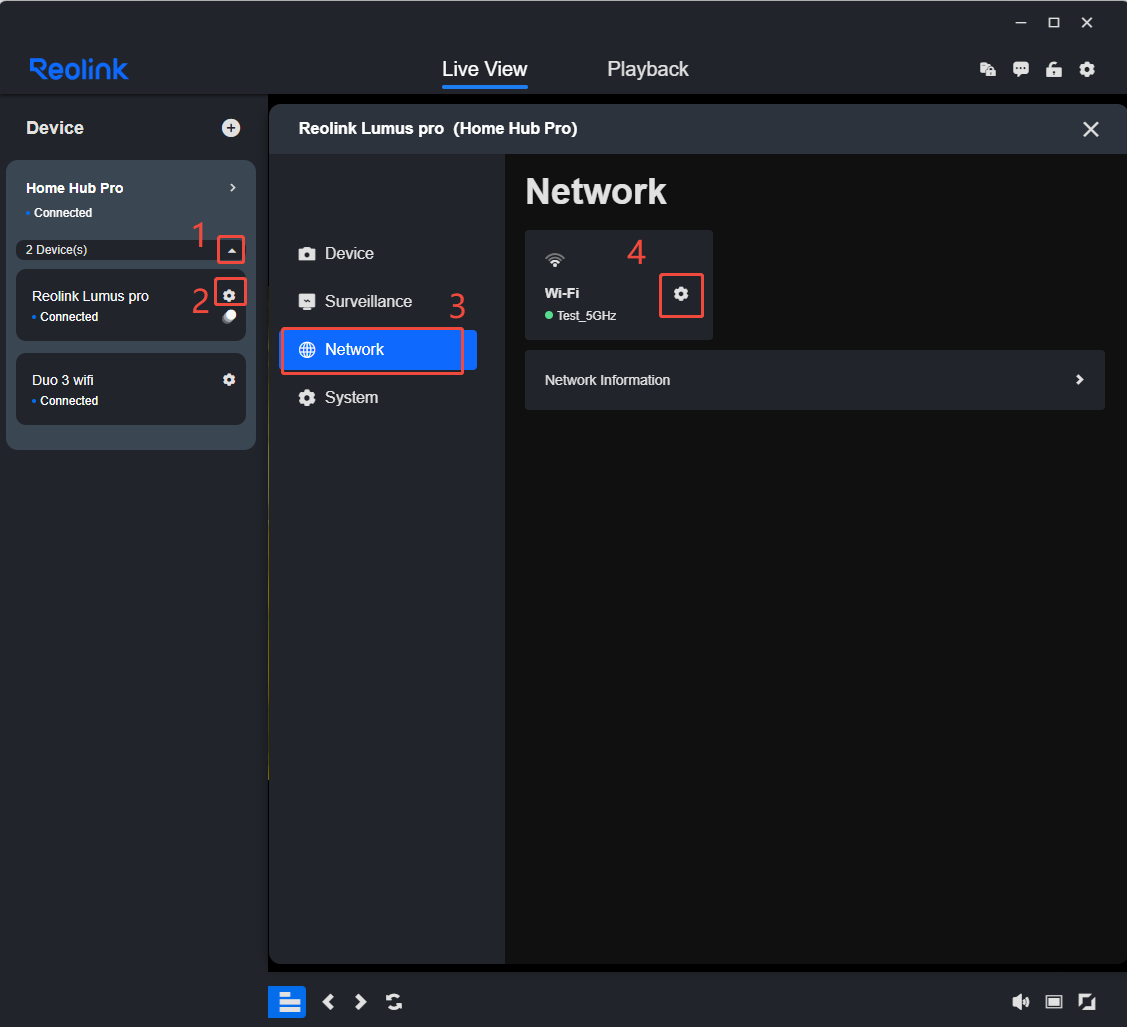Click the Wi-Fi signal icon

[x=554, y=259]
